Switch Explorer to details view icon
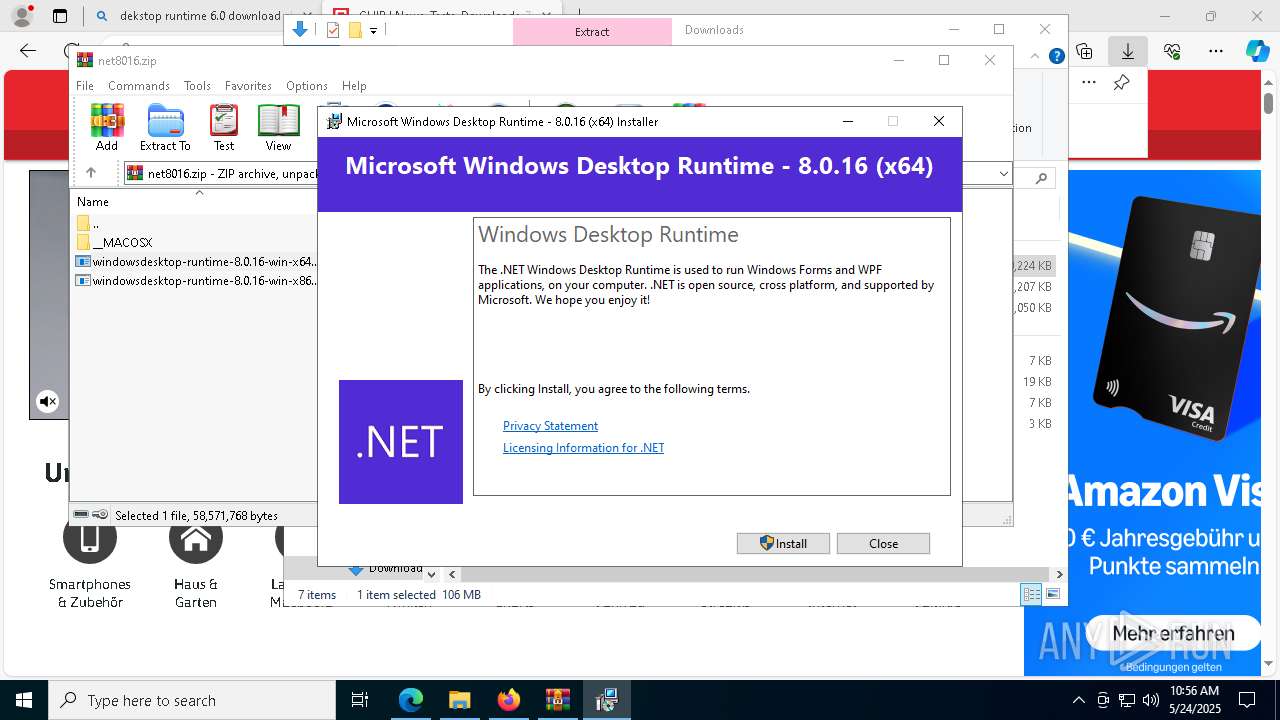This screenshot has width=1280, height=720. click(1031, 595)
